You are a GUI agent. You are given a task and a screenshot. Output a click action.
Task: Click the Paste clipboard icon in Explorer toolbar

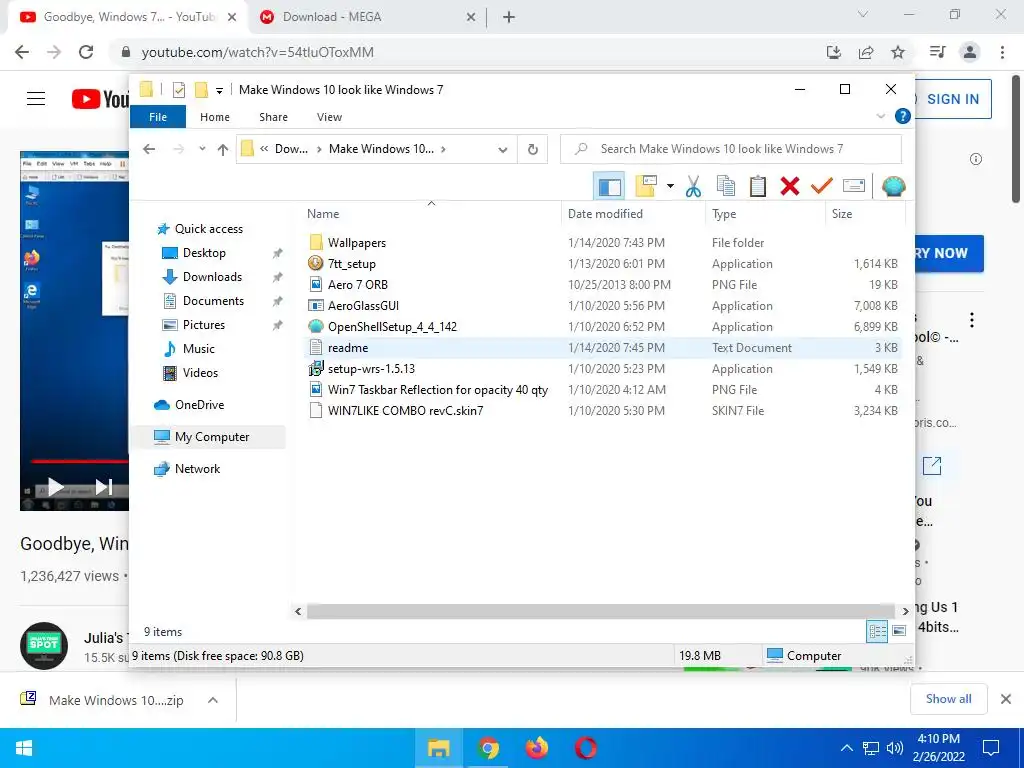click(x=758, y=187)
